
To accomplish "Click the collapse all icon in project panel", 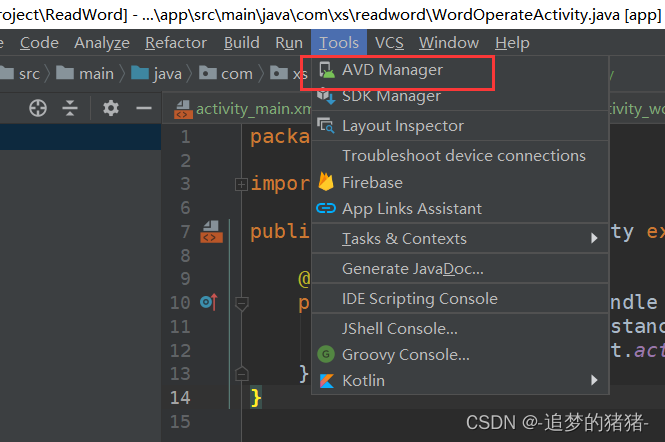I will click(x=70, y=108).
